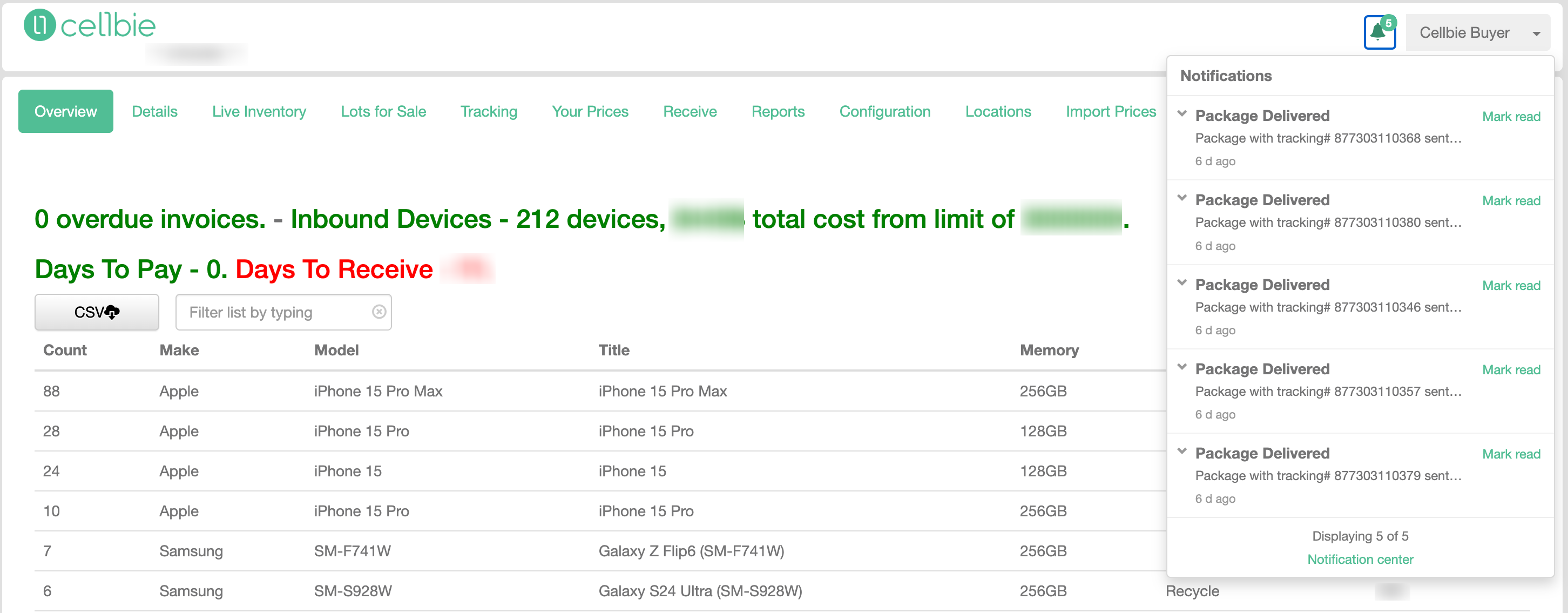
Task: Open the Import Prices tab
Action: (x=1111, y=111)
